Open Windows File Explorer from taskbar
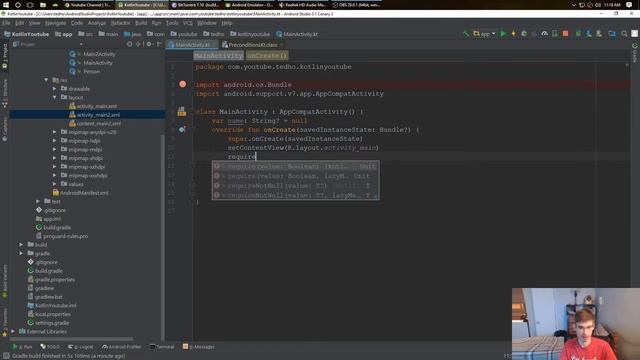 point(43,5)
